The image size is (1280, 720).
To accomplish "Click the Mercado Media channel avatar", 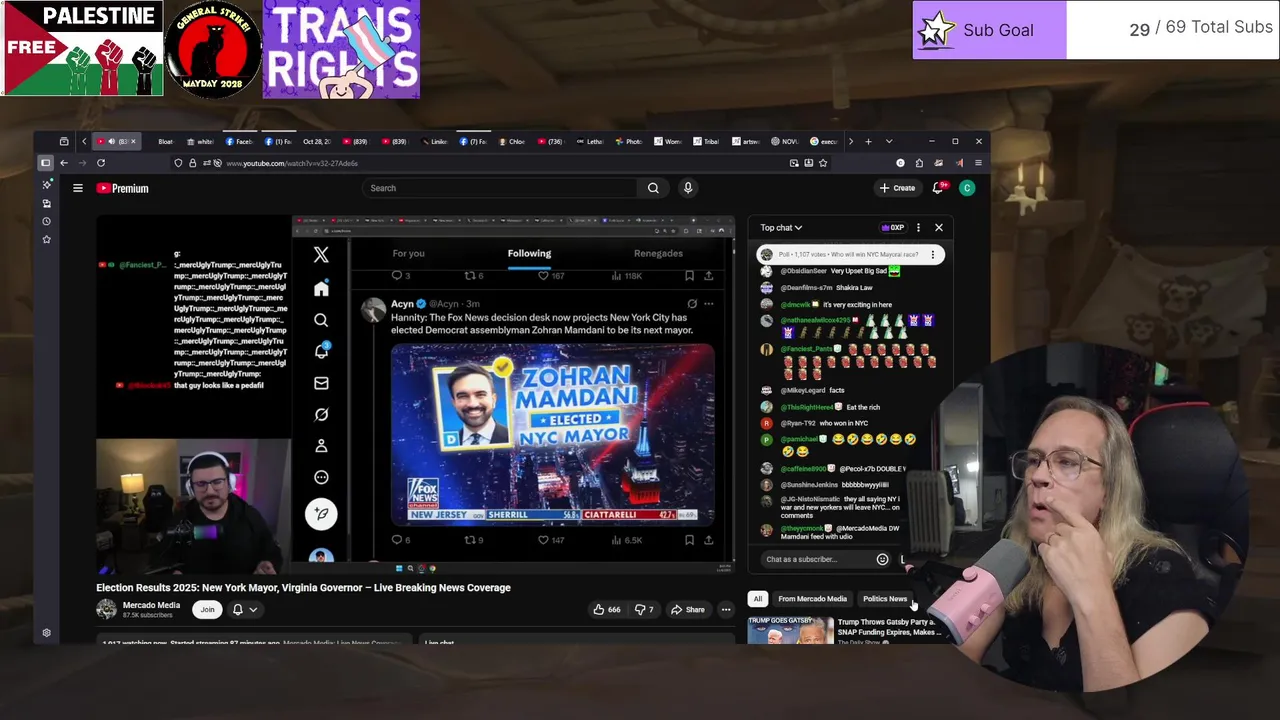I will coord(106,609).
